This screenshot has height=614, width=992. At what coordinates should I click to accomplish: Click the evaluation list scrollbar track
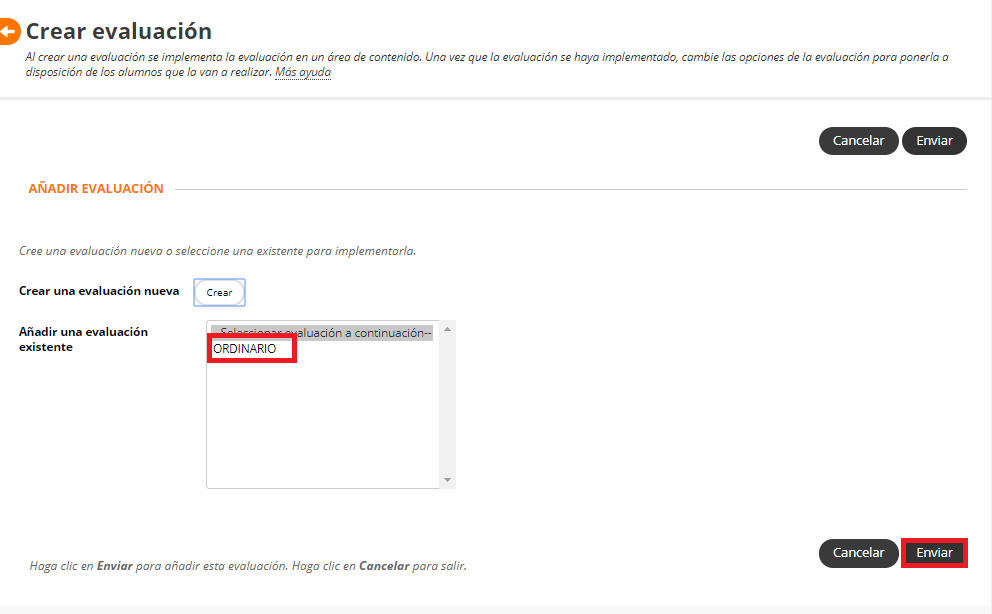(447, 405)
